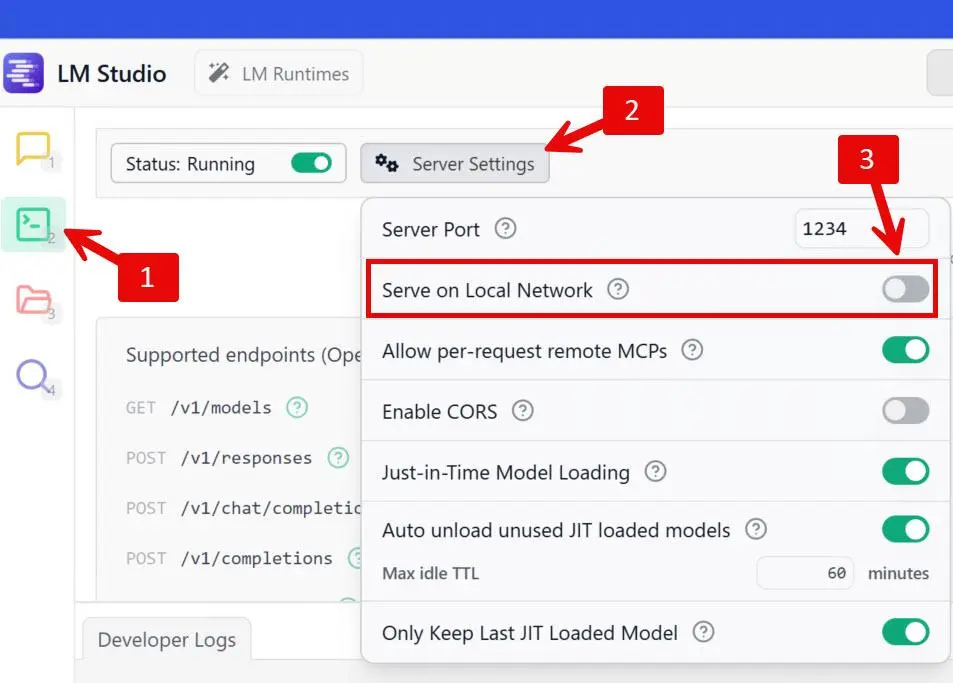Image resolution: width=953 pixels, height=683 pixels.
Task: Toggle the server Status: Running switch
Action: pos(311,163)
